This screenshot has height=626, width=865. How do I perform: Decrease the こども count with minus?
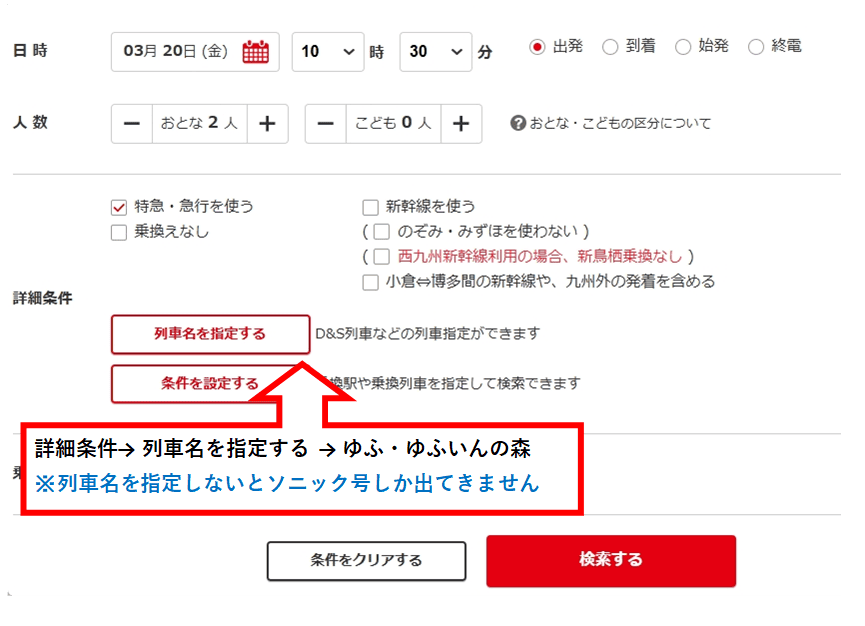[x=325, y=124]
